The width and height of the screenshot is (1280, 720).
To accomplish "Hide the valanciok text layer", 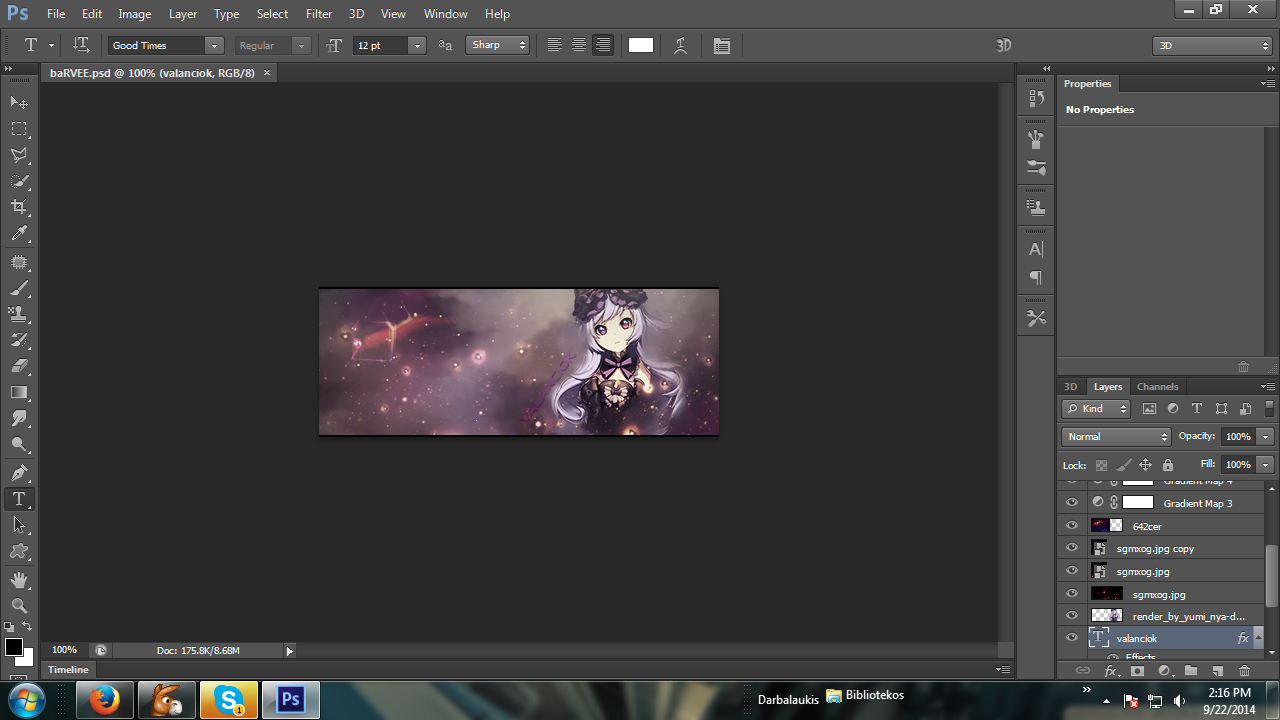I will (x=1072, y=638).
